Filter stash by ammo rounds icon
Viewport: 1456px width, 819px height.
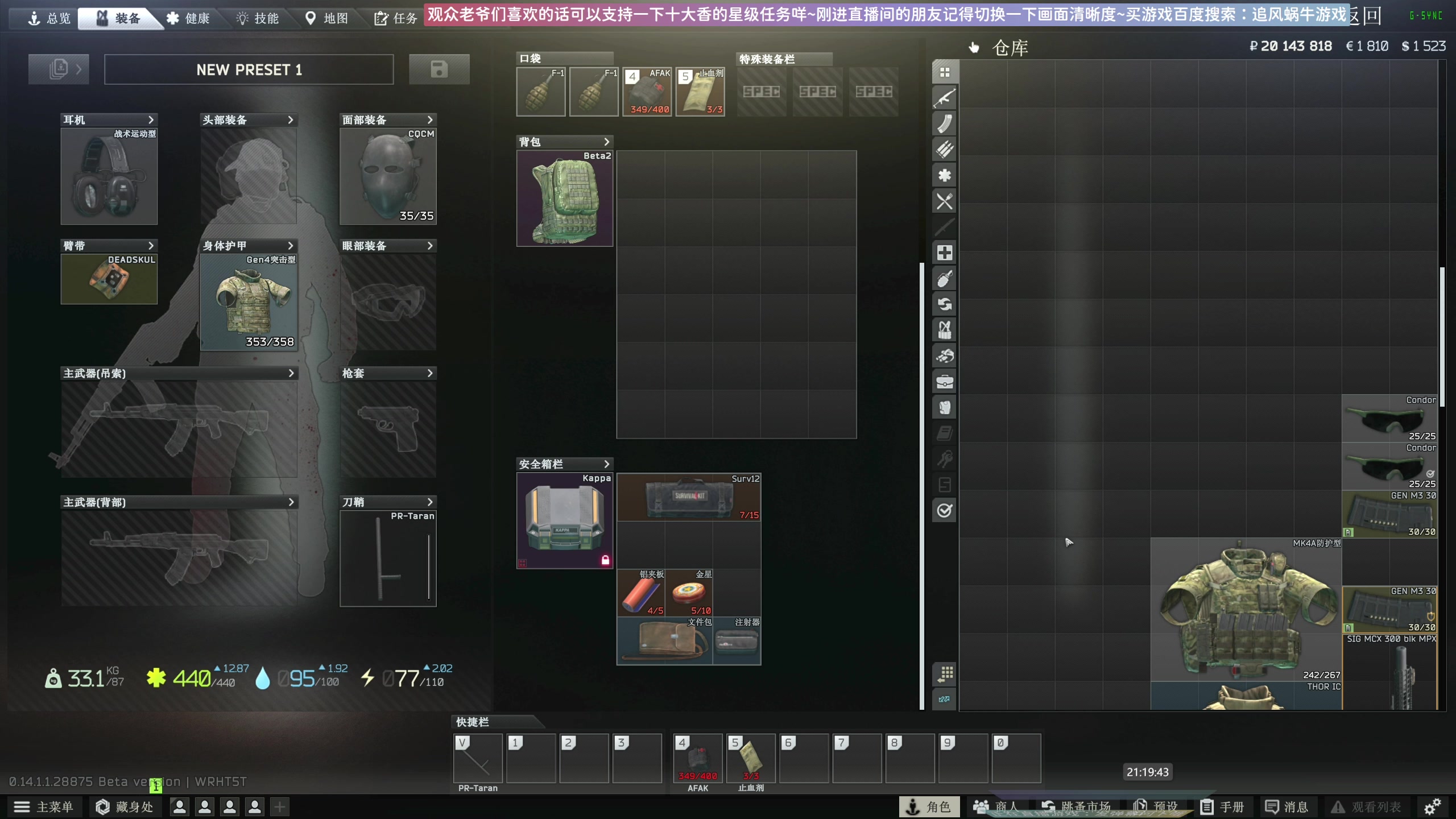tap(945, 150)
